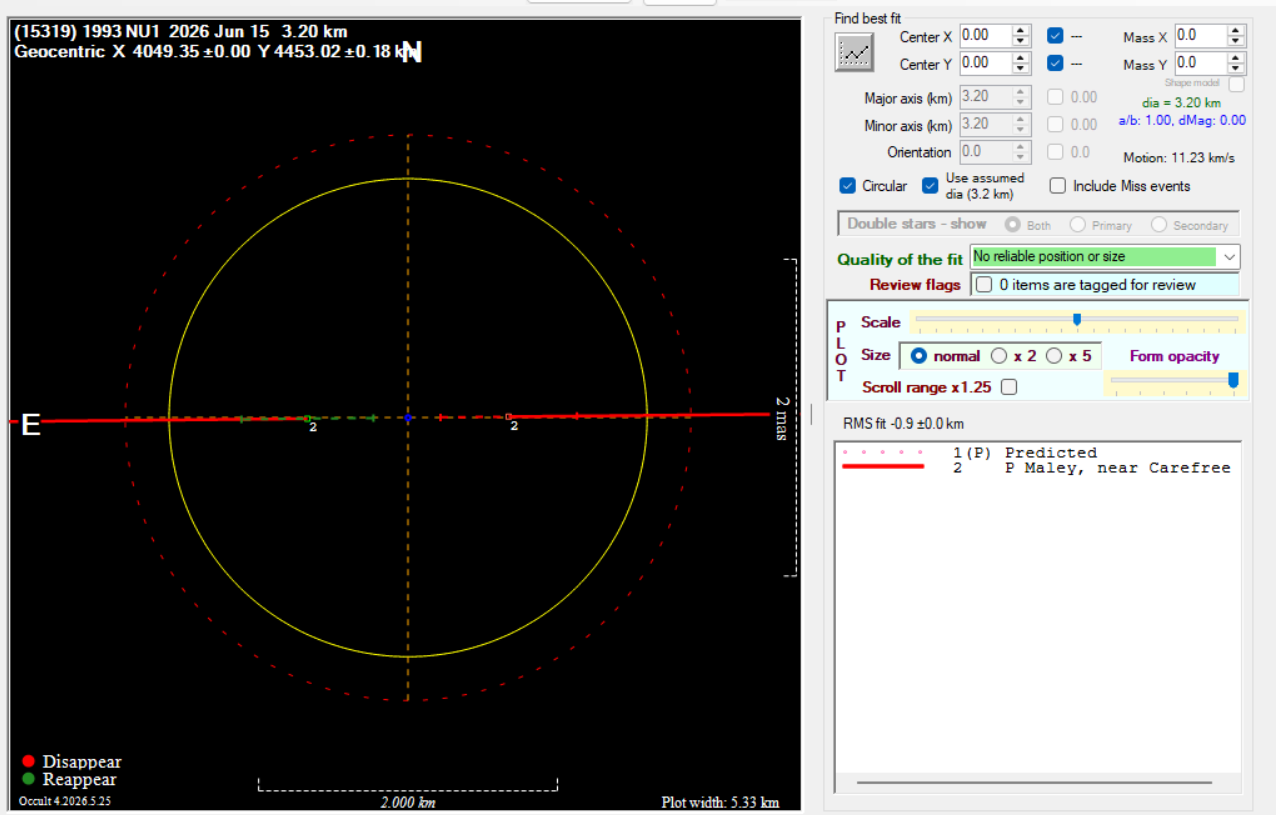Decrease Mass Y with its down arrow
This screenshot has width=1276, height=815.
point(1236,69)
